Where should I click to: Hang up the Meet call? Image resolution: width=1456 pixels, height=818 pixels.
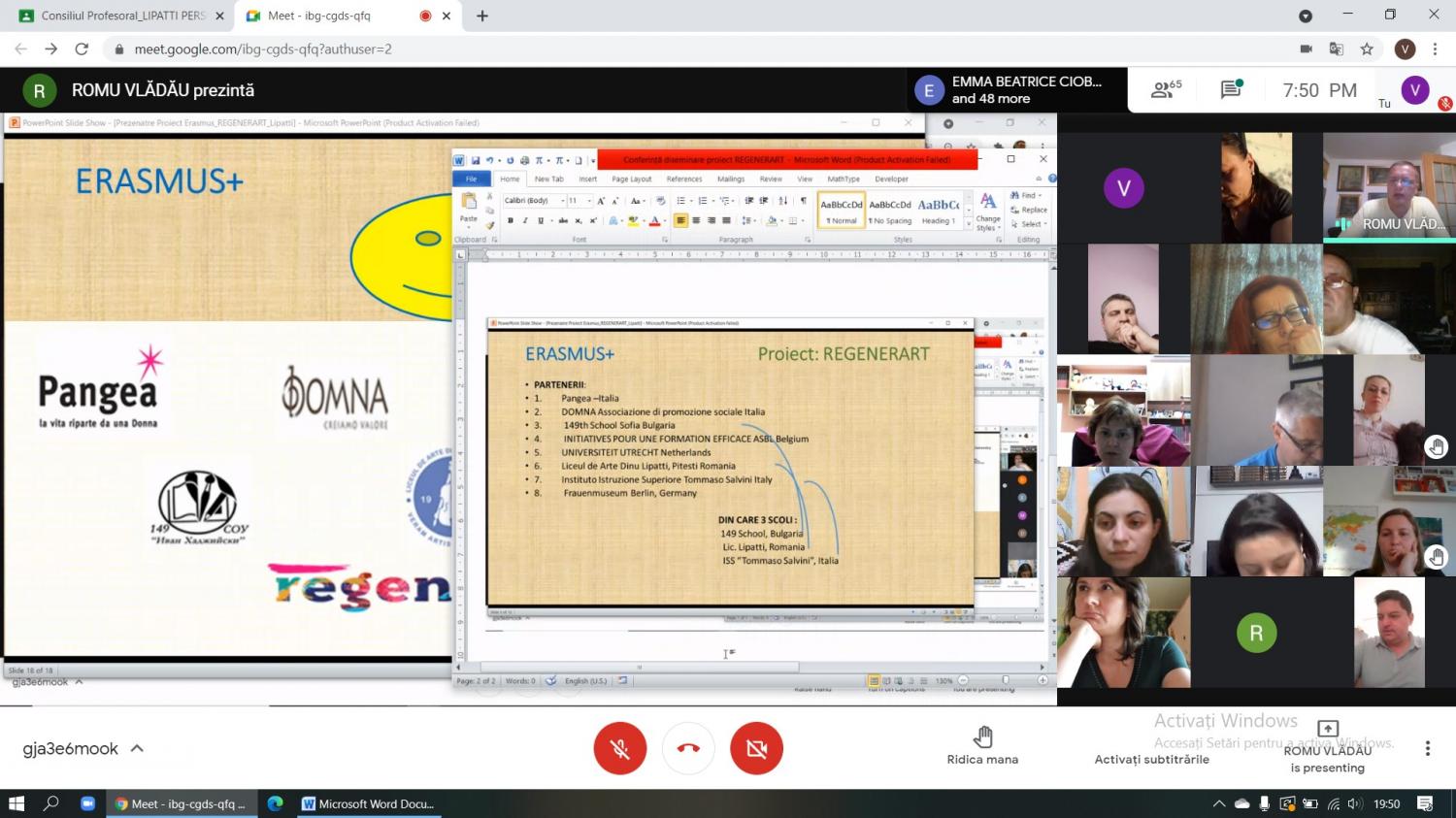688,748
